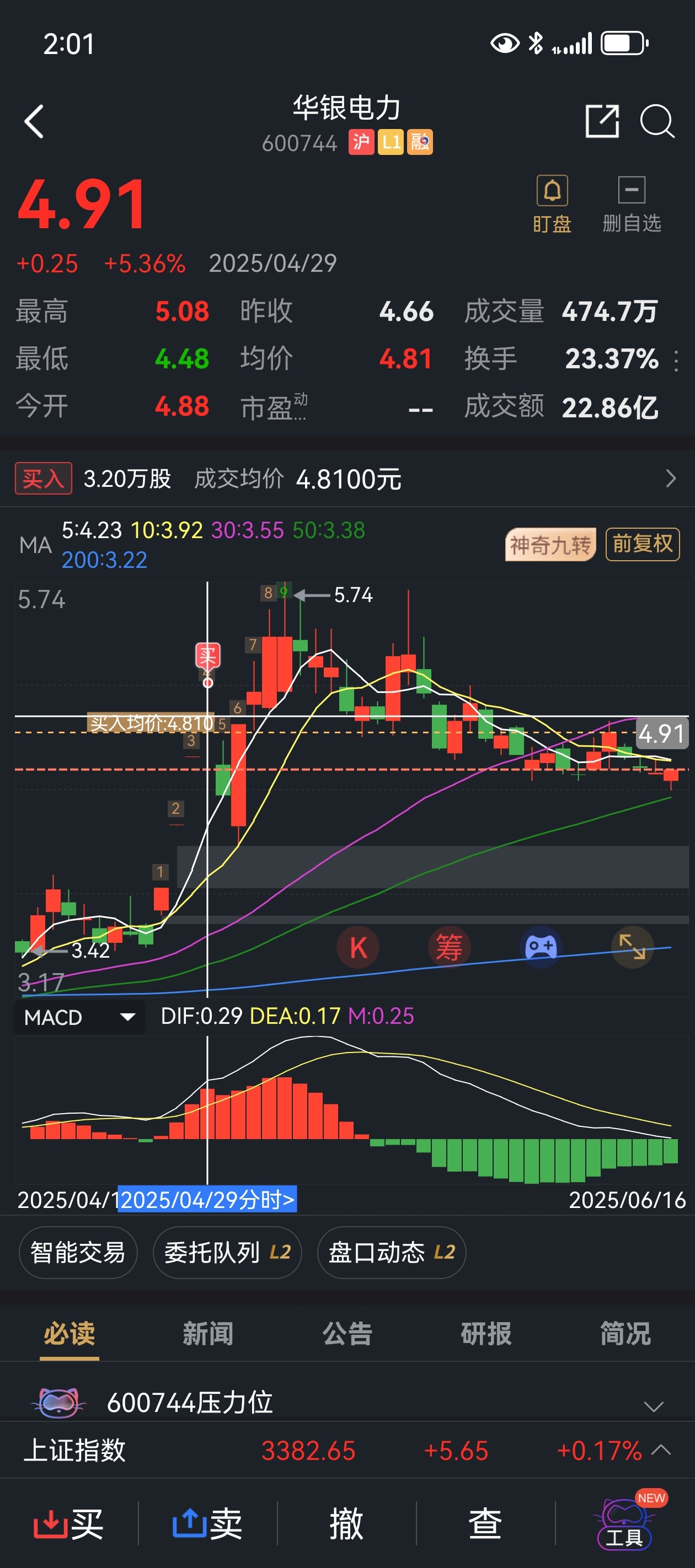Switch to the 研报 tab
Viewport: 695px width, 1568px height.
[x=486, y=1334]
